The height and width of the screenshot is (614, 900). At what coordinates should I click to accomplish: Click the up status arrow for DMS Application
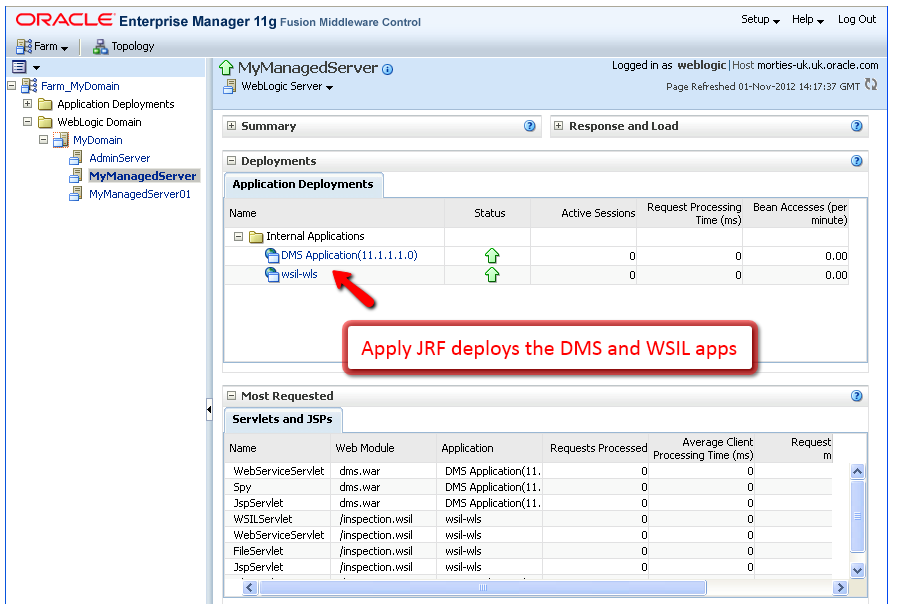492,256
